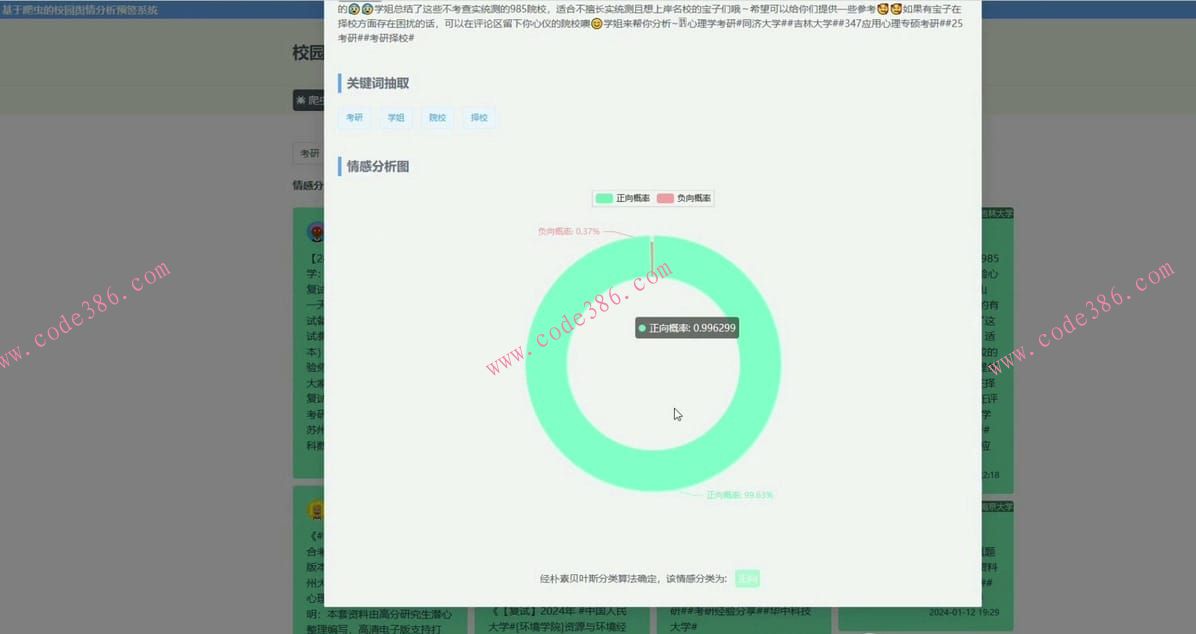The height and width of the screenshot is (634, 1196).
Task: Click the 关键词抽取 section heading
Action: coord(378,83)
